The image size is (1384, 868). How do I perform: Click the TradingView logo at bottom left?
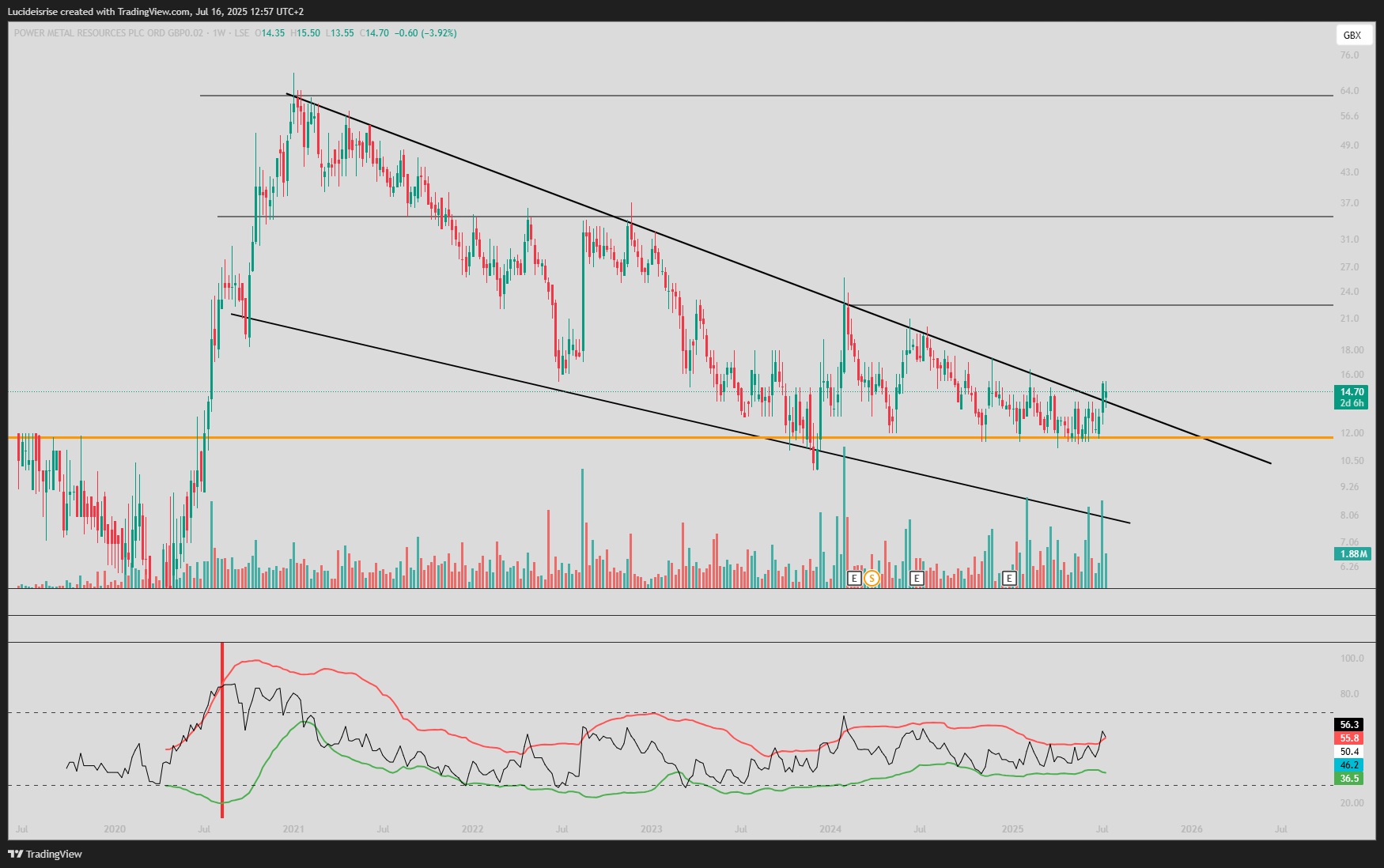point(45,854)
